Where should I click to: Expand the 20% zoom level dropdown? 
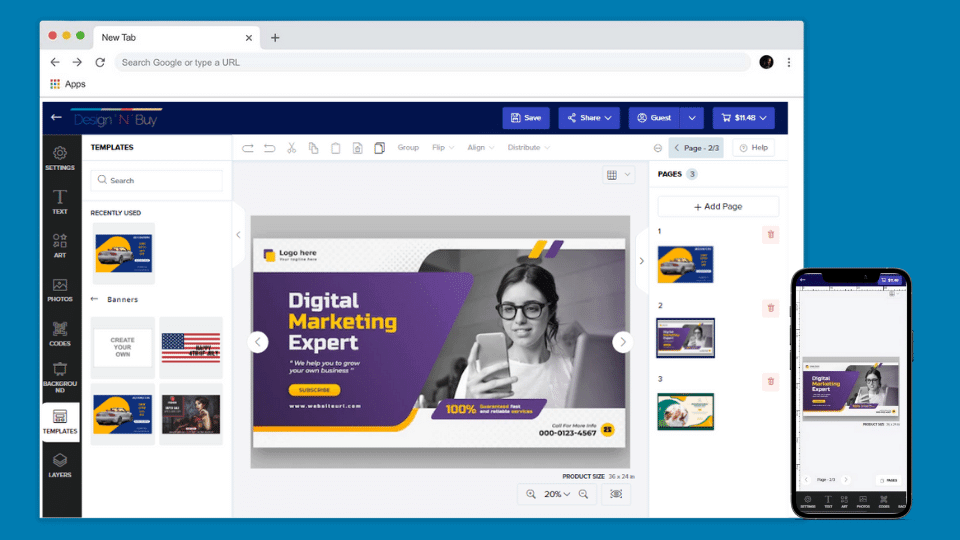click(x=558, y=494)
